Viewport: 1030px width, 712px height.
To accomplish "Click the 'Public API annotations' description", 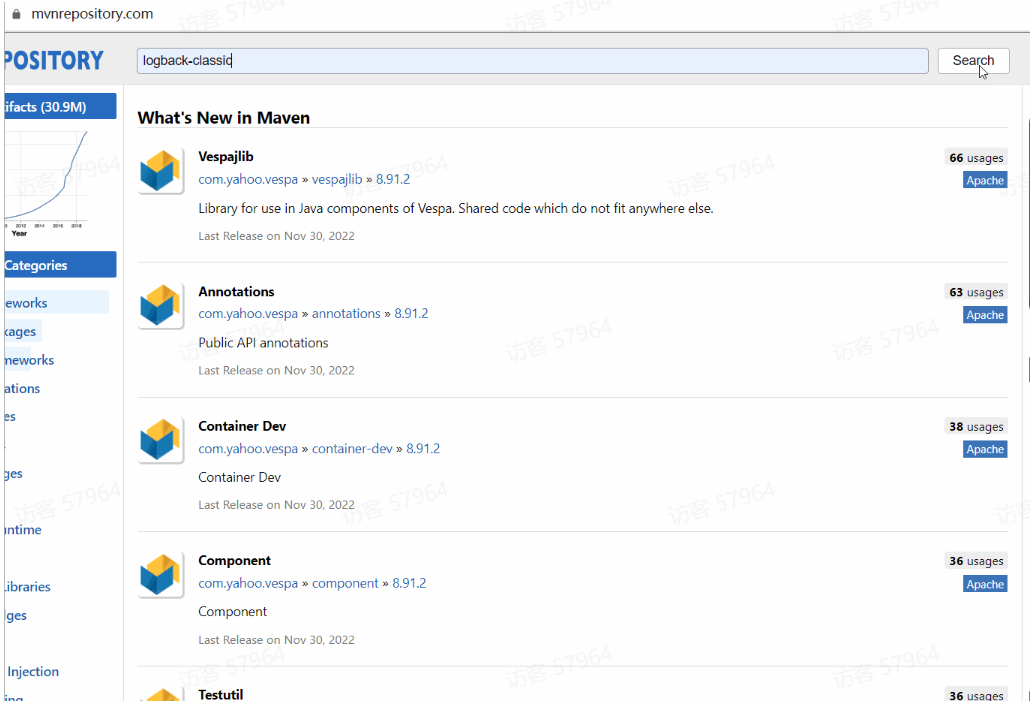I will click(x=263, y=343).
